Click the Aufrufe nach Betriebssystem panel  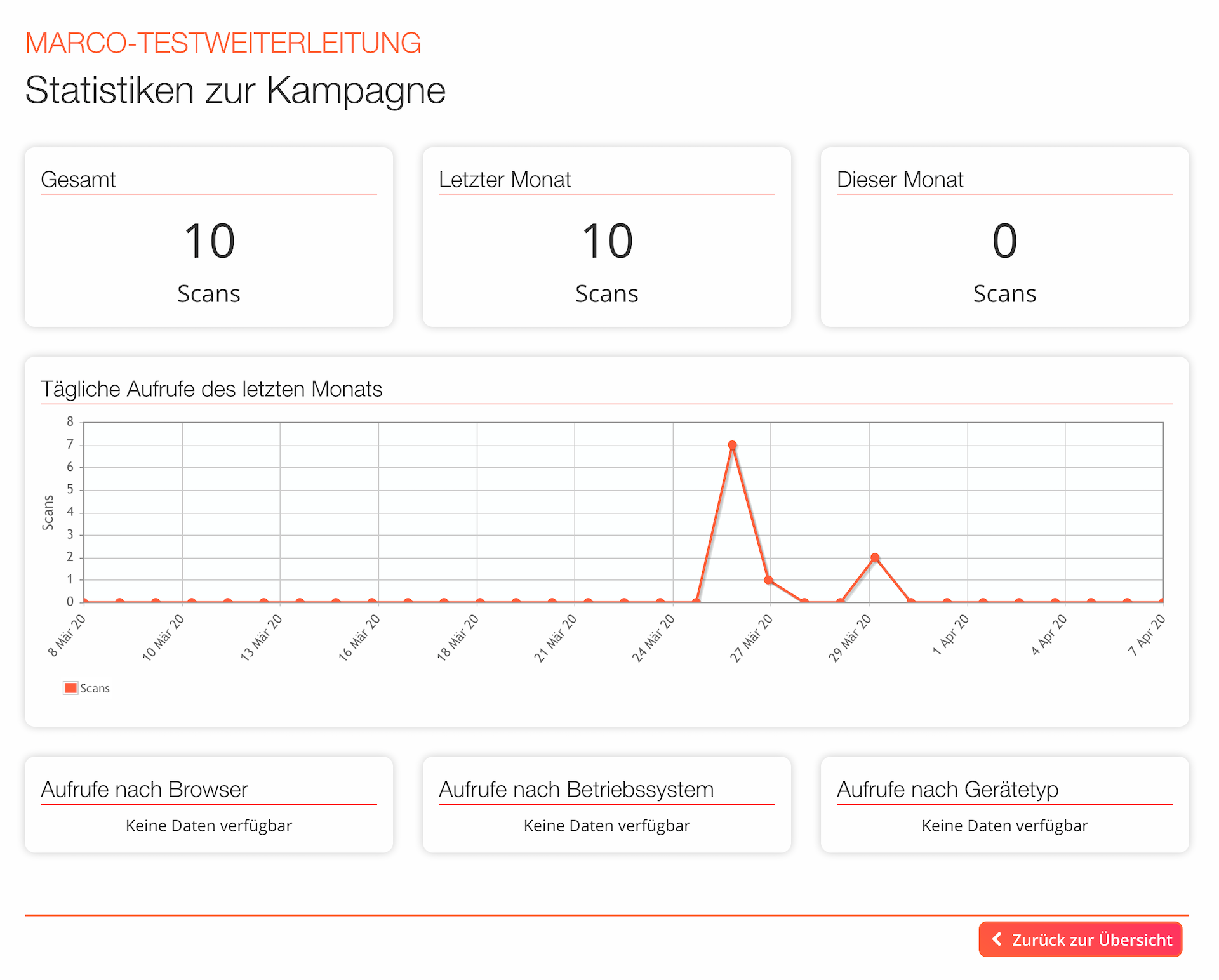click(606, 804)
